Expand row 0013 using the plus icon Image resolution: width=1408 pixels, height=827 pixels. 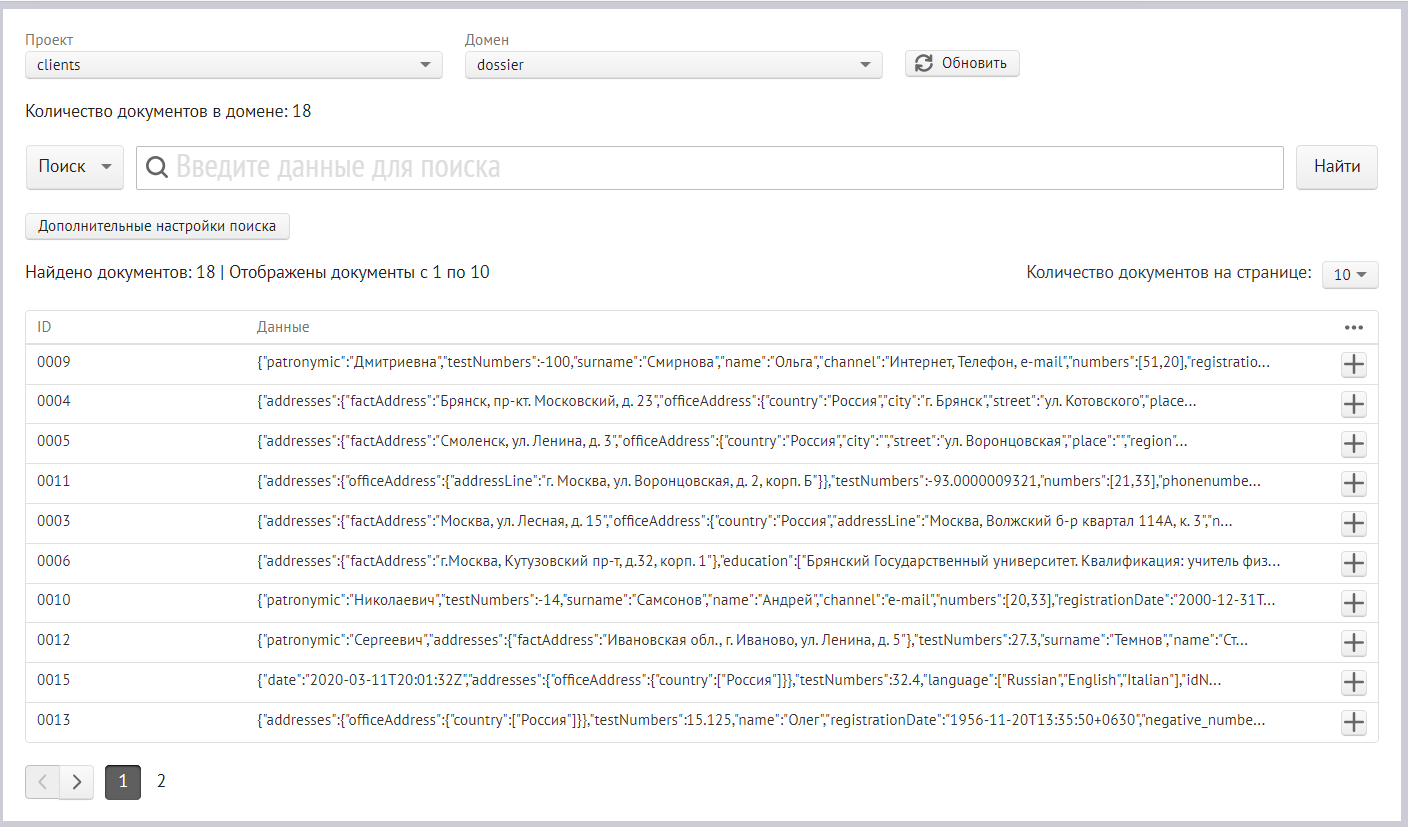pos(1353,723)
